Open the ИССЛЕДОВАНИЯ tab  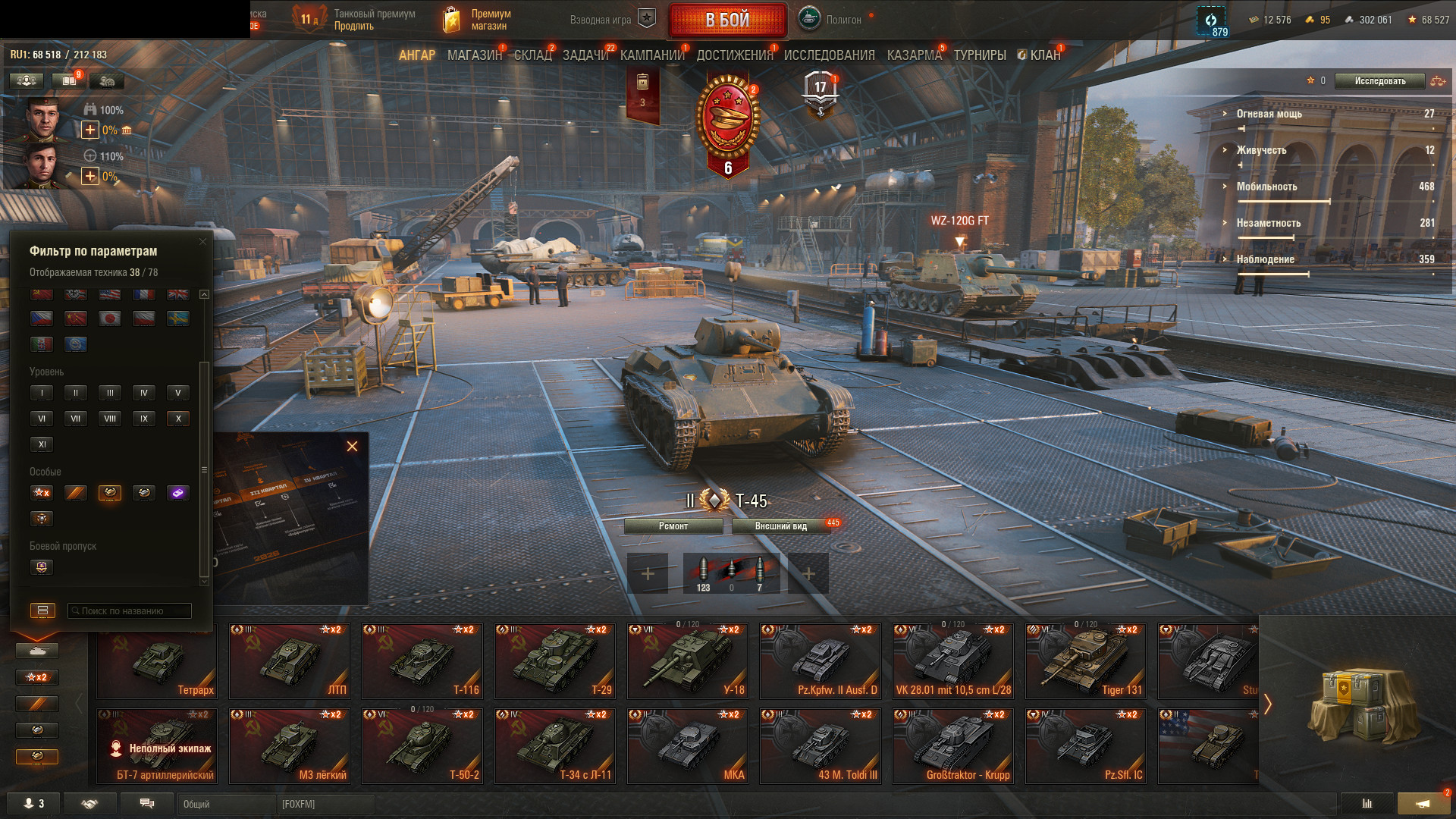point(829,55)
